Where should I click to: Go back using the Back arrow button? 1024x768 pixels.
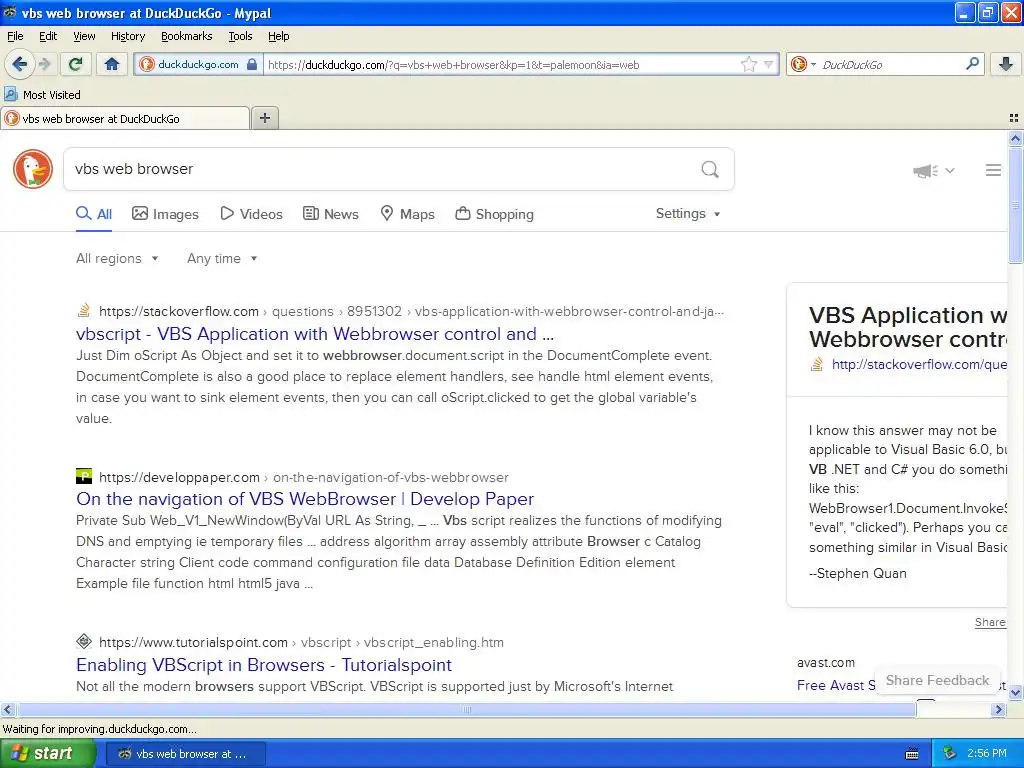click(x=19, y=64)
